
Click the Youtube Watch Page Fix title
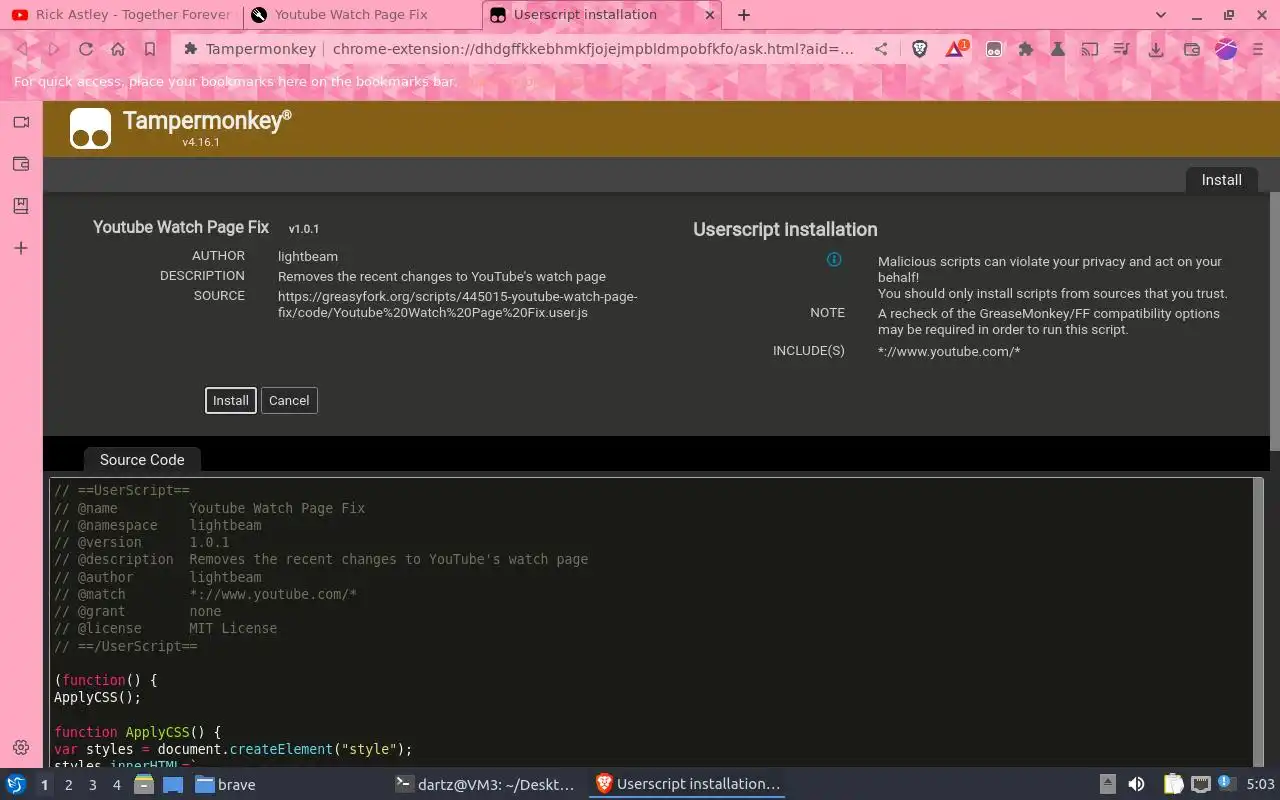click(x=181, y=227)
